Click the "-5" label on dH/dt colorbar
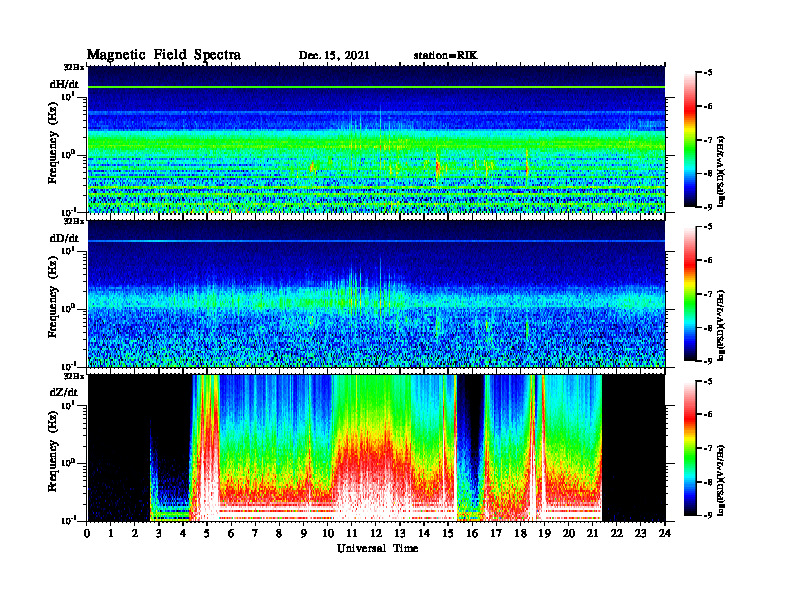 click(707, 73)
